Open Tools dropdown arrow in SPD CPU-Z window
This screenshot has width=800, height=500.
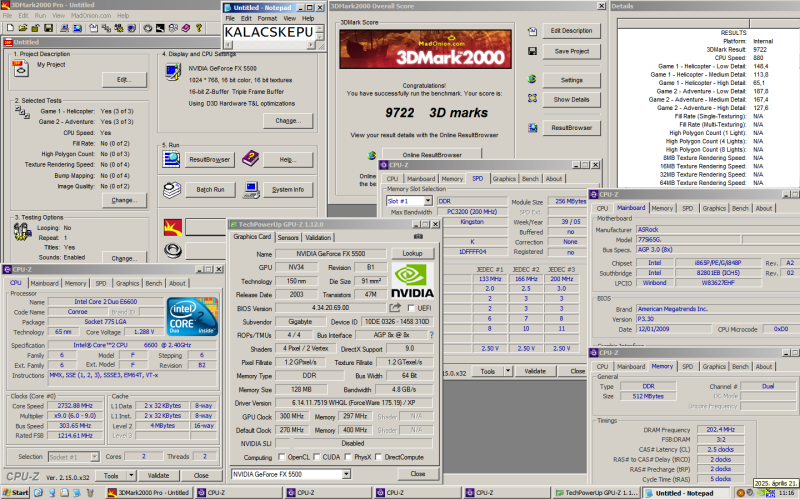click(508, 371)
